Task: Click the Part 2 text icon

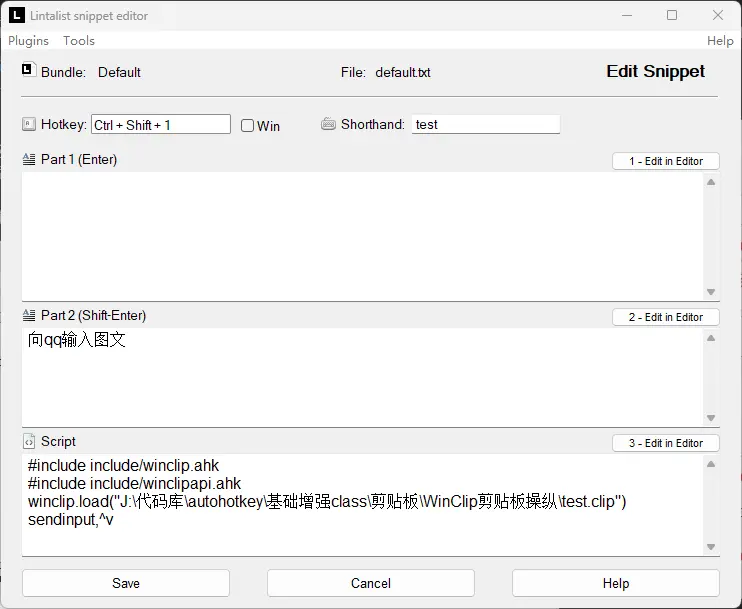Action: [x=29, y=315]
